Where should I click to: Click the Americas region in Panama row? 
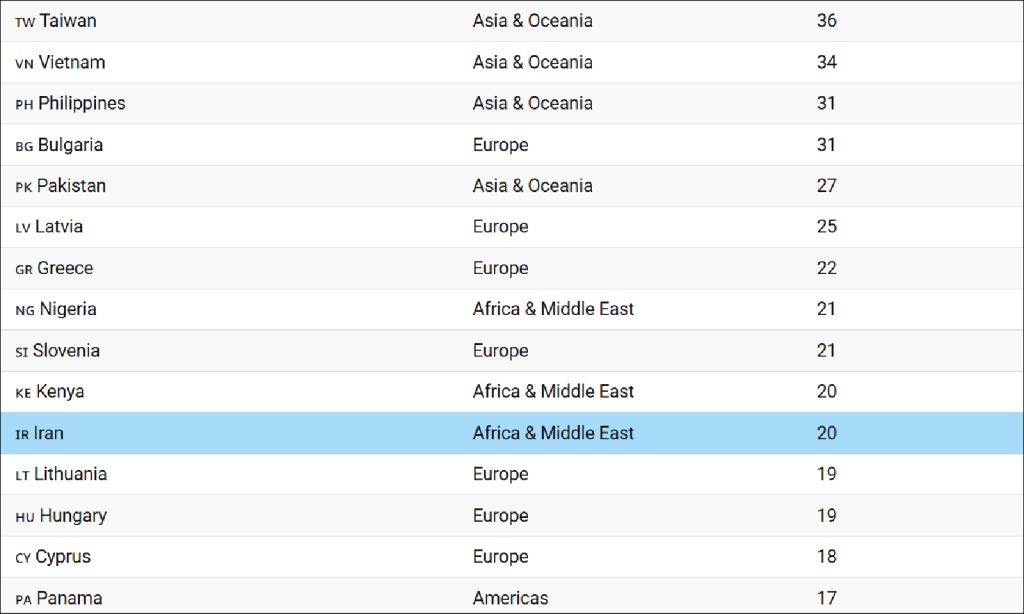[x=510, y=598]
